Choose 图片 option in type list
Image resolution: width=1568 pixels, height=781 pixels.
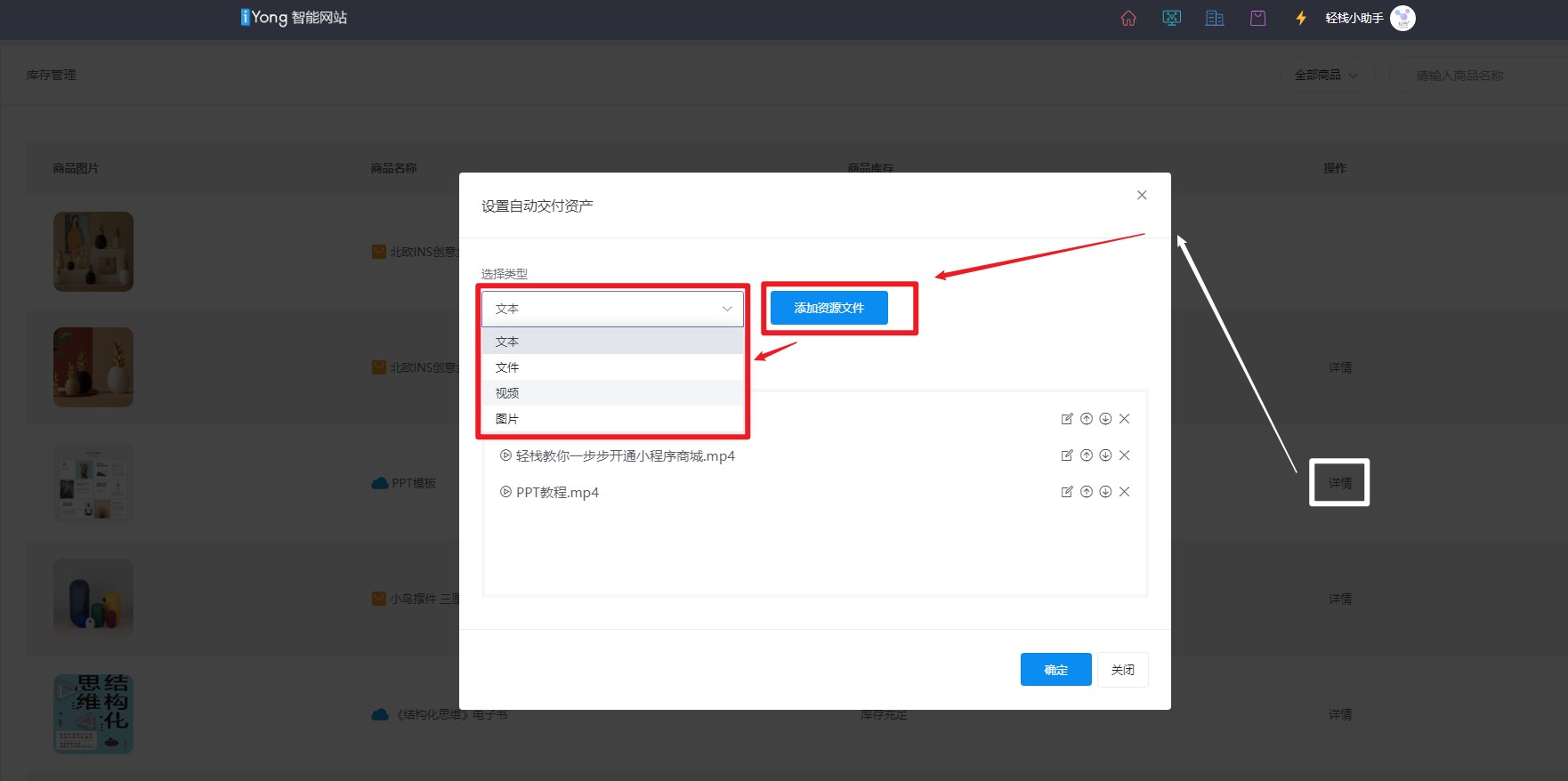tap(612, 419)
